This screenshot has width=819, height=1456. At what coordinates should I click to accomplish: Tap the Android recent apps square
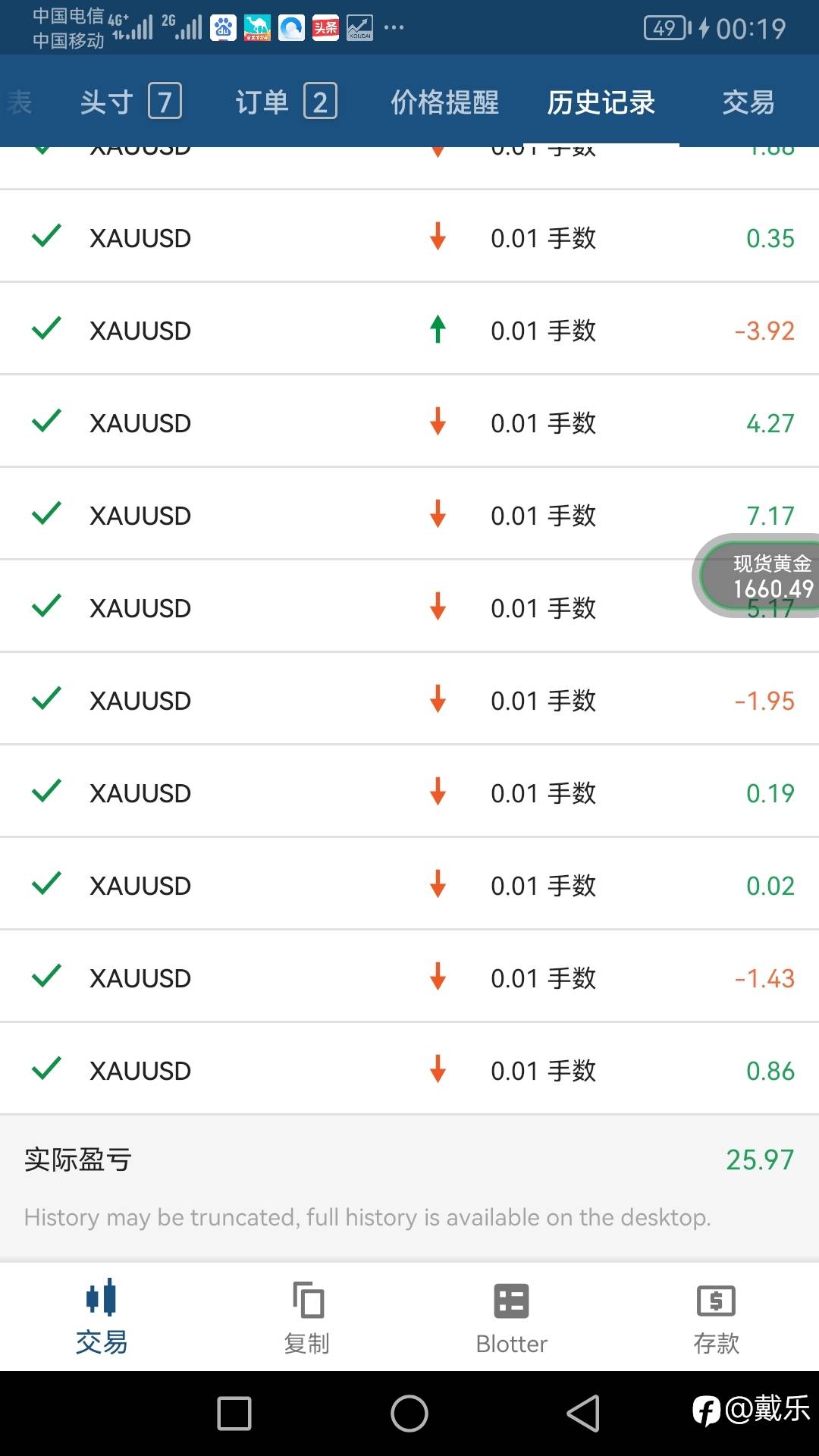[x=234, y=1414]
